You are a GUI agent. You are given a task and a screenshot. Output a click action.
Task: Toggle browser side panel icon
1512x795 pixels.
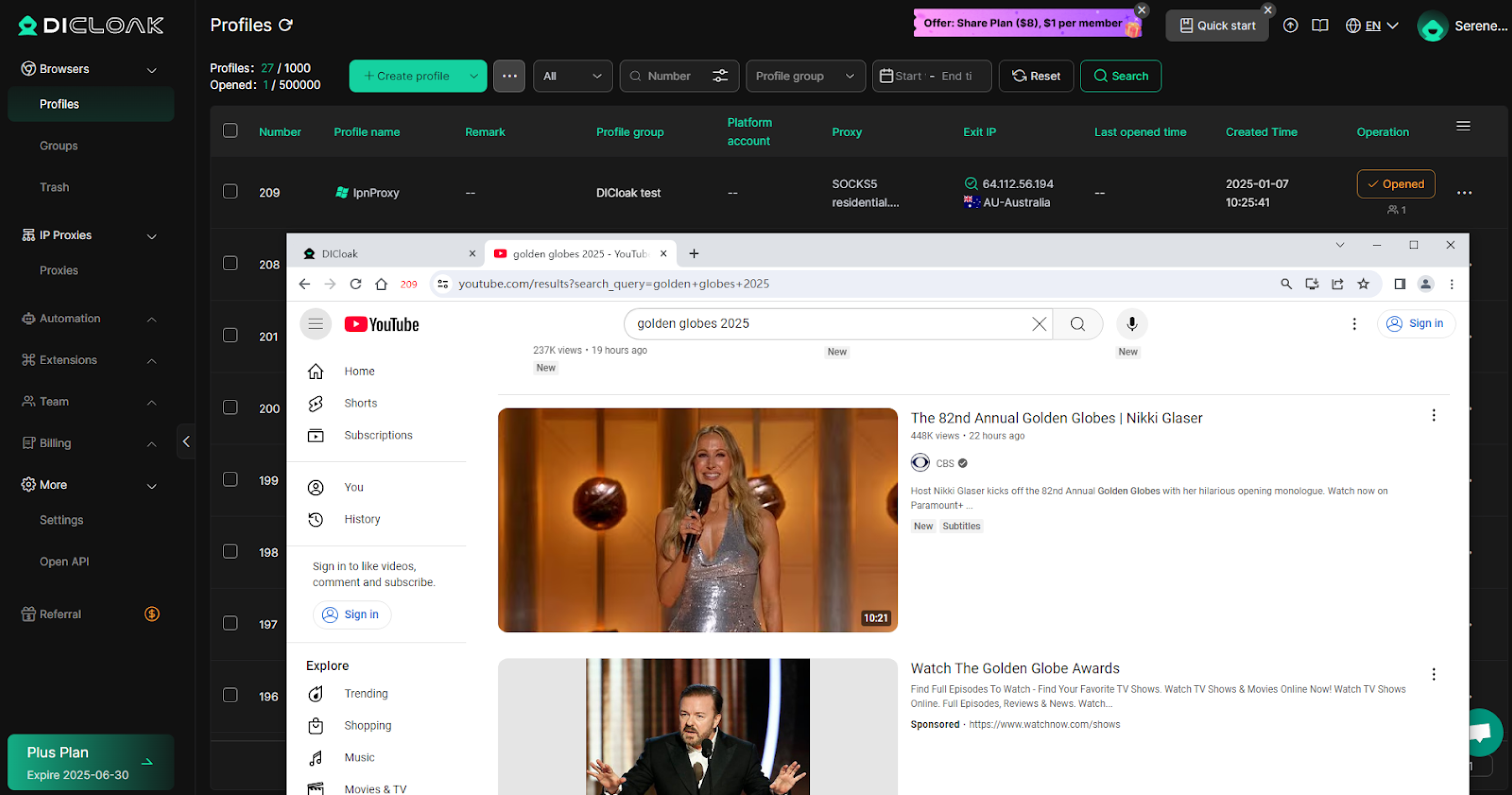click(1400, 284)
